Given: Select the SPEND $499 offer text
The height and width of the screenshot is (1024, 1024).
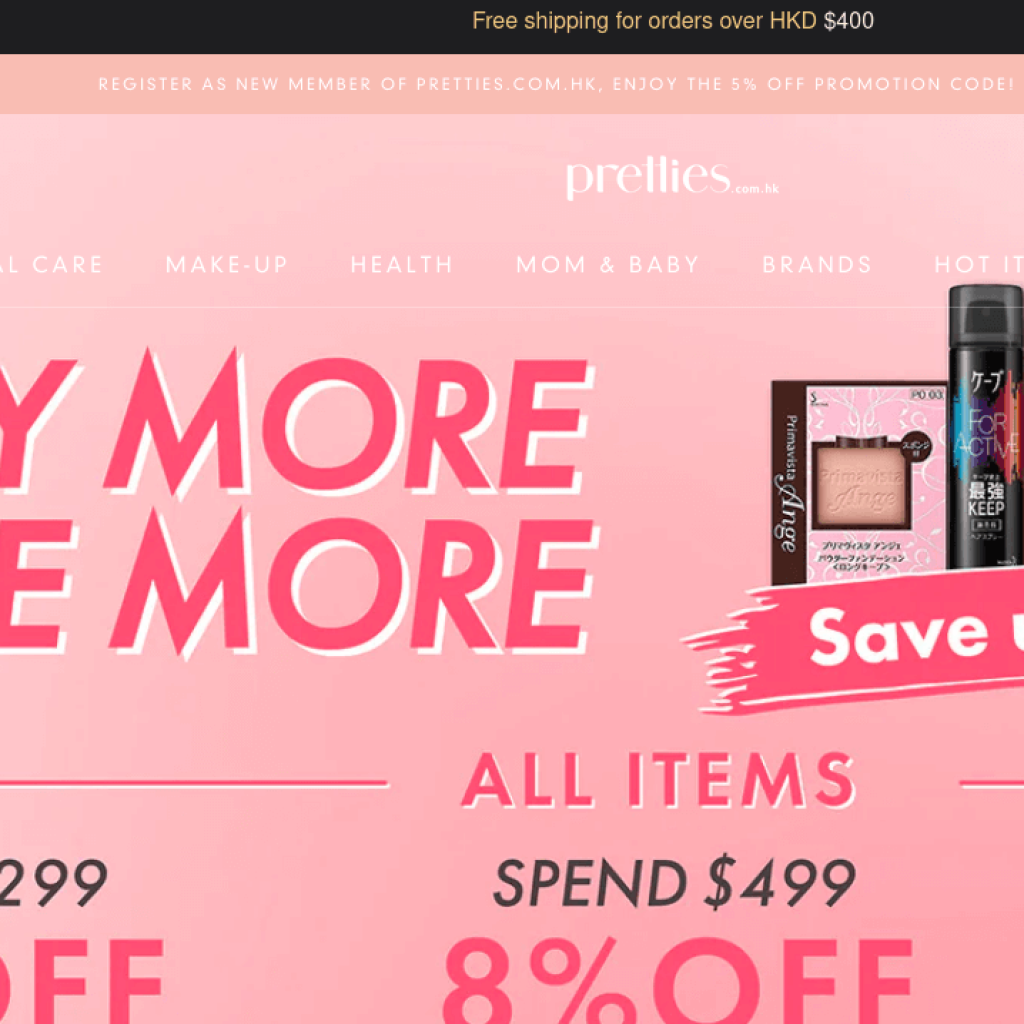Looking at the screenshot, I should 674,883.
